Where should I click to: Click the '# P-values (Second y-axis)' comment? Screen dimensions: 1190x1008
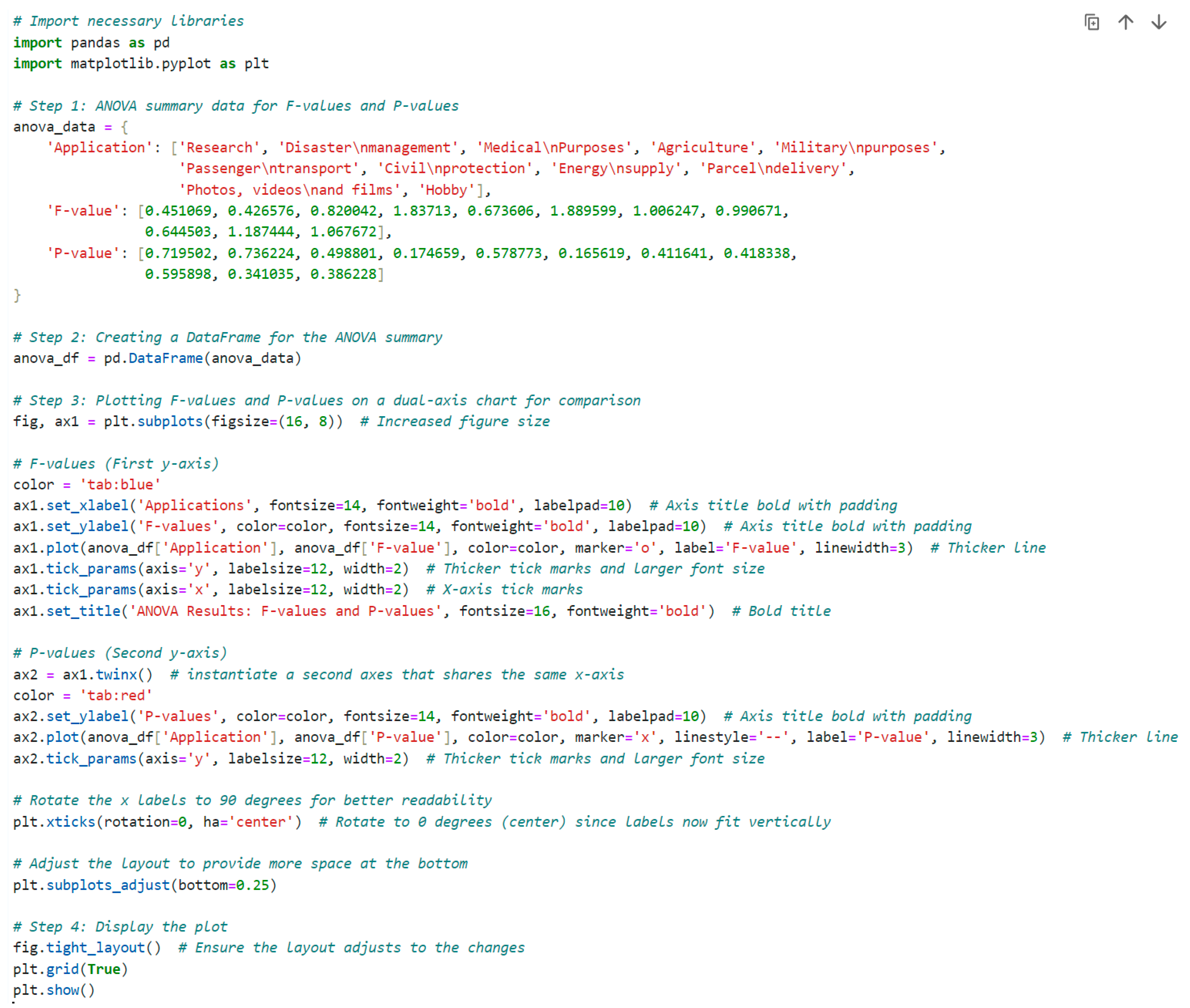[x=121, y=653]
